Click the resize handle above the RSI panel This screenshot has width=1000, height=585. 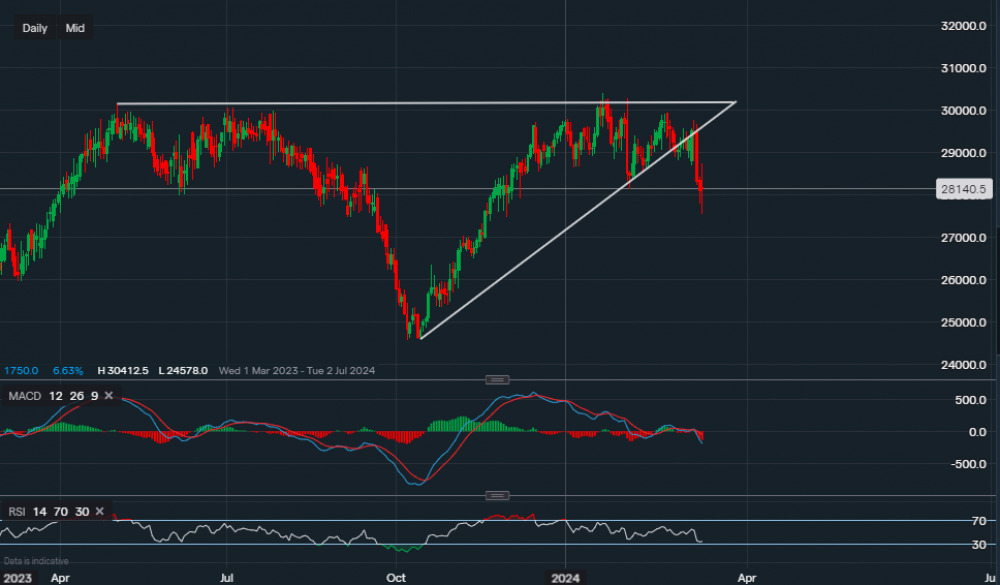(497, 495)
